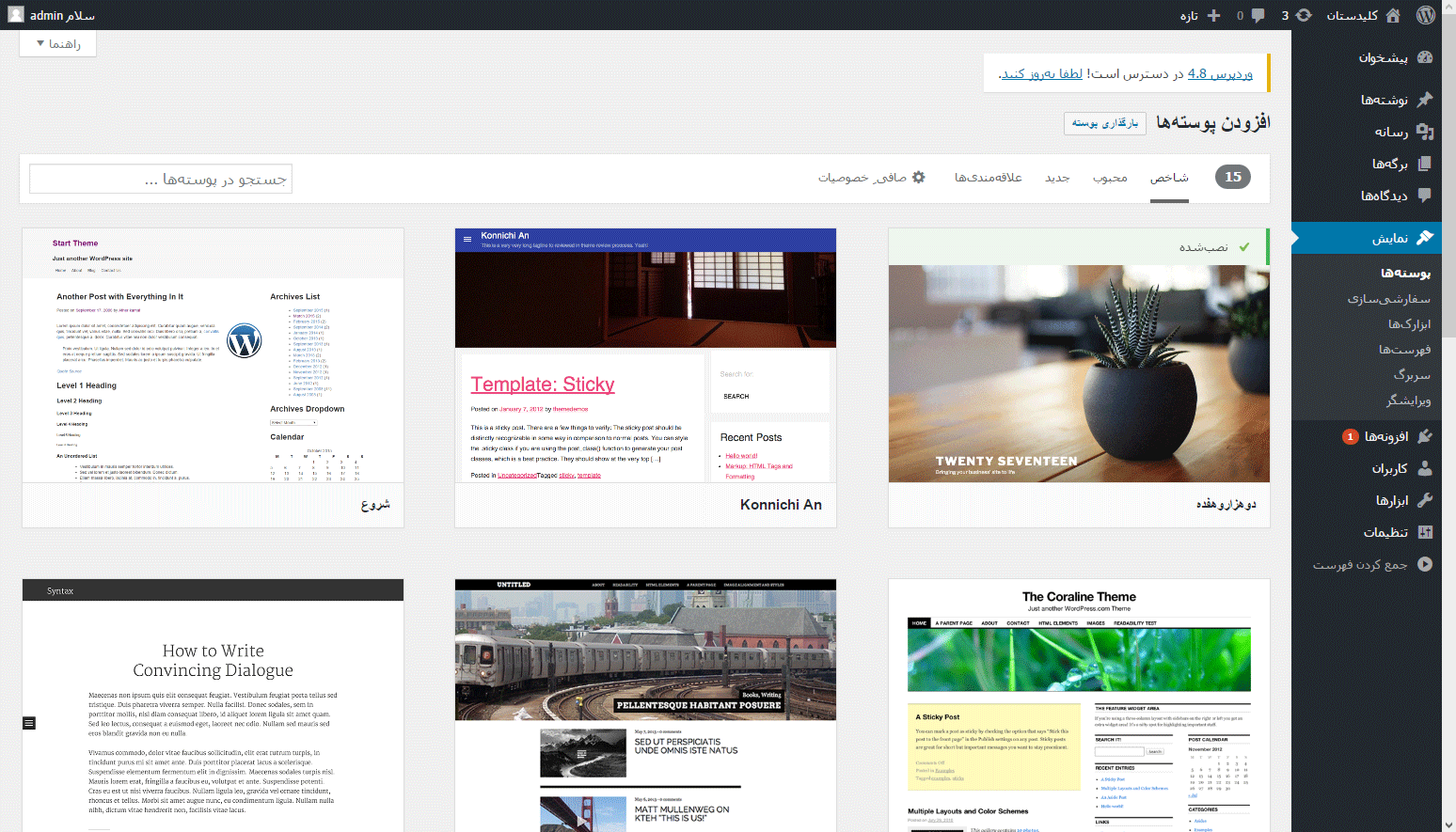The image size is (1456, 832).
Task: Click the theme search input field
Action: pos(161,179)
